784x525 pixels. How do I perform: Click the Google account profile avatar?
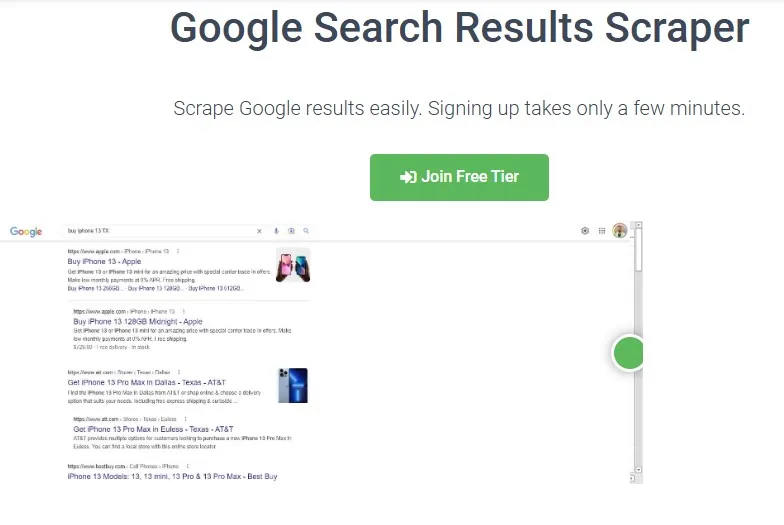620,231
